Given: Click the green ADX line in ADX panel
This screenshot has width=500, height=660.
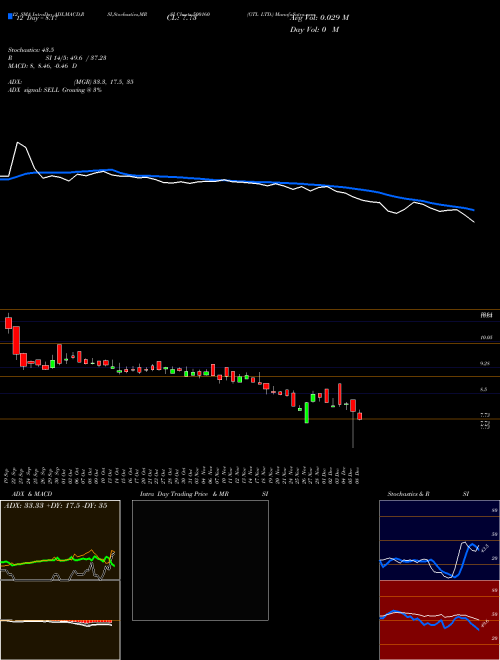Looking at the screenshot, I should pos(59,560).
